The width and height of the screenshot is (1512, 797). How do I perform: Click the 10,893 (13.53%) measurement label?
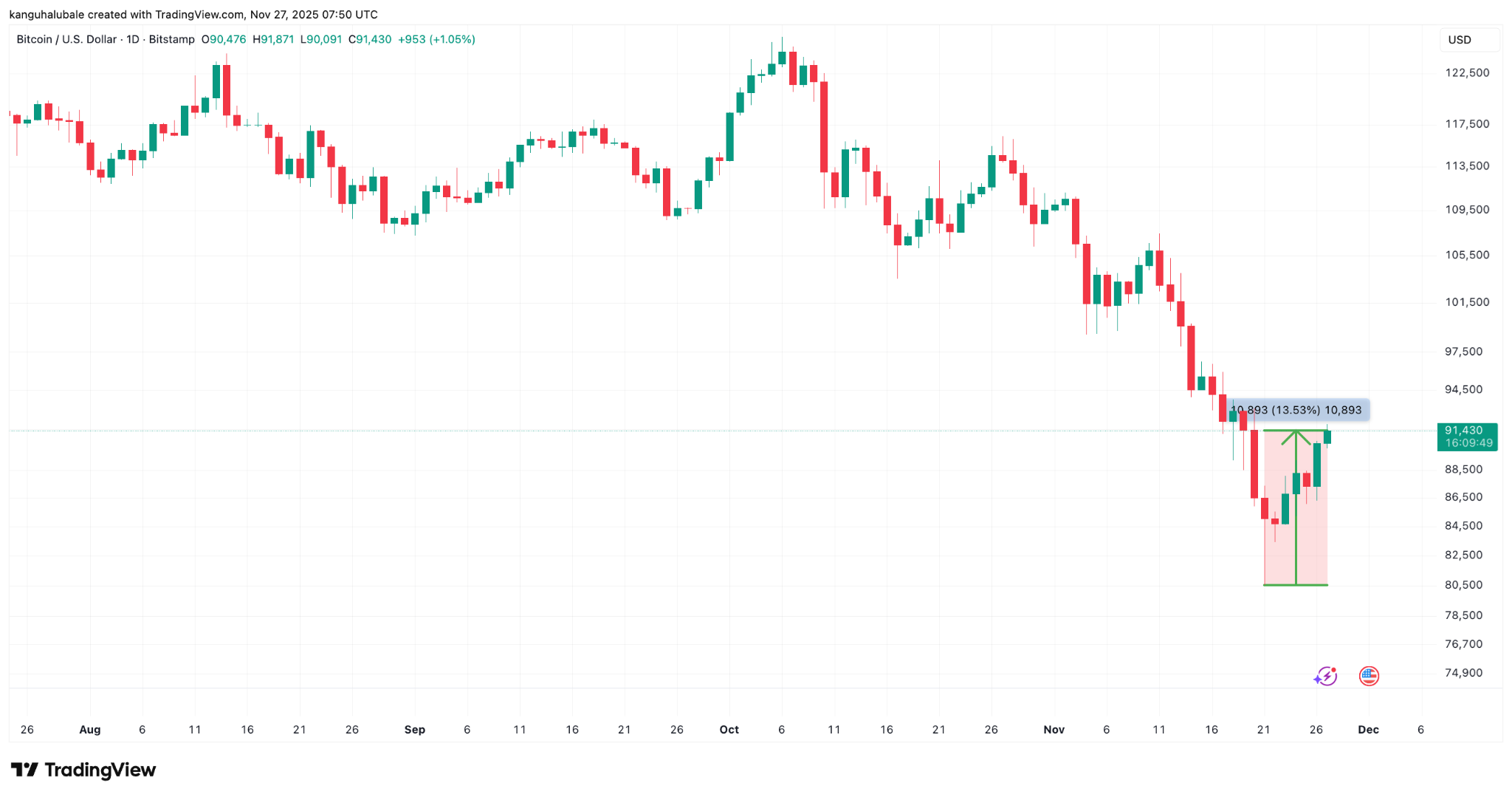pos(1298,410)
